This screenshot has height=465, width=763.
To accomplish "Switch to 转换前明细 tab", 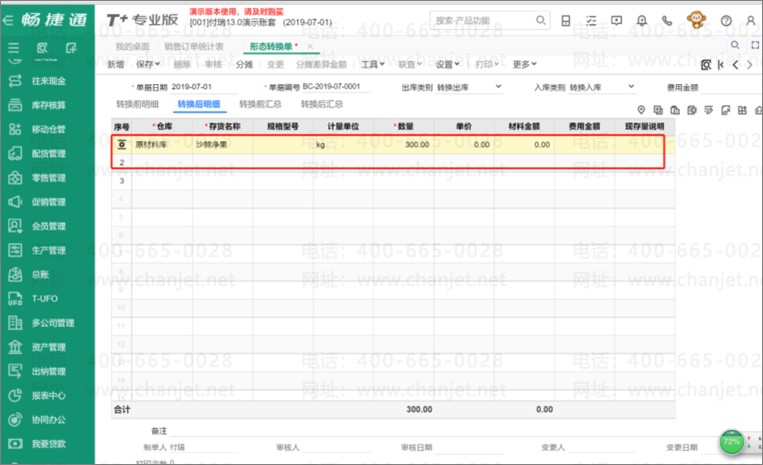I will coord(137,104).
